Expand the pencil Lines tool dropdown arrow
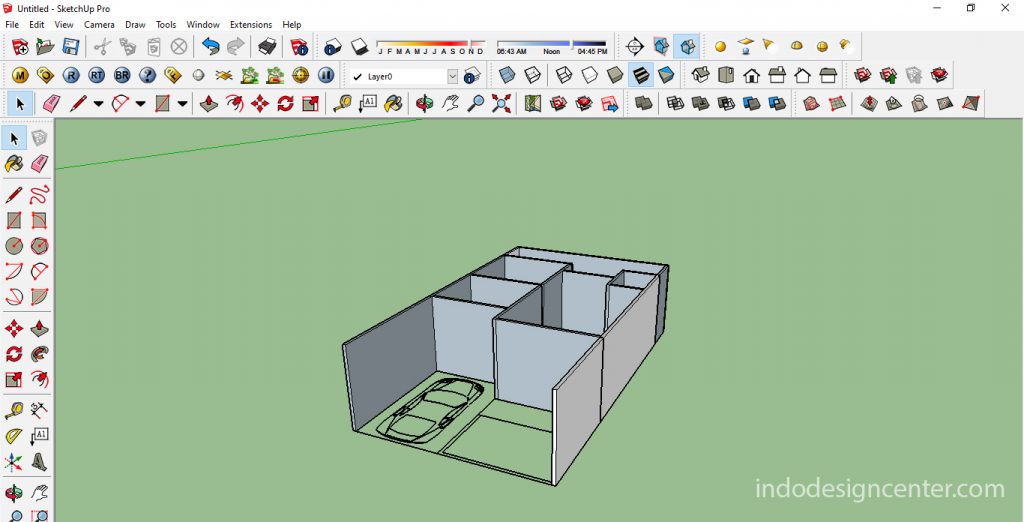This screenshot has width=1024, height=522. (98, 103)
